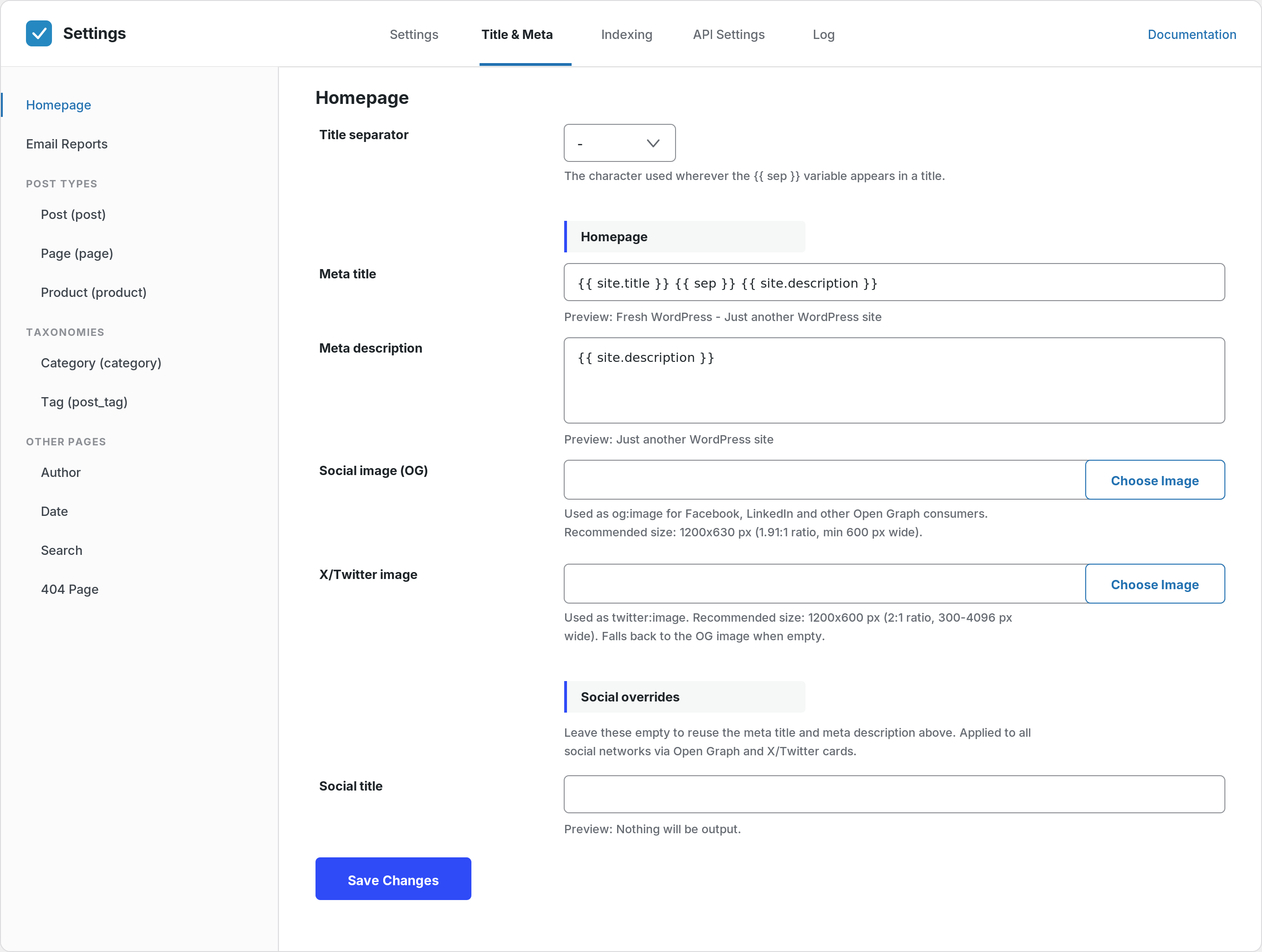Focus the Social image (OG) URL field
The width and height of the screenshot is (1262, 952).
tap(824, 480)
